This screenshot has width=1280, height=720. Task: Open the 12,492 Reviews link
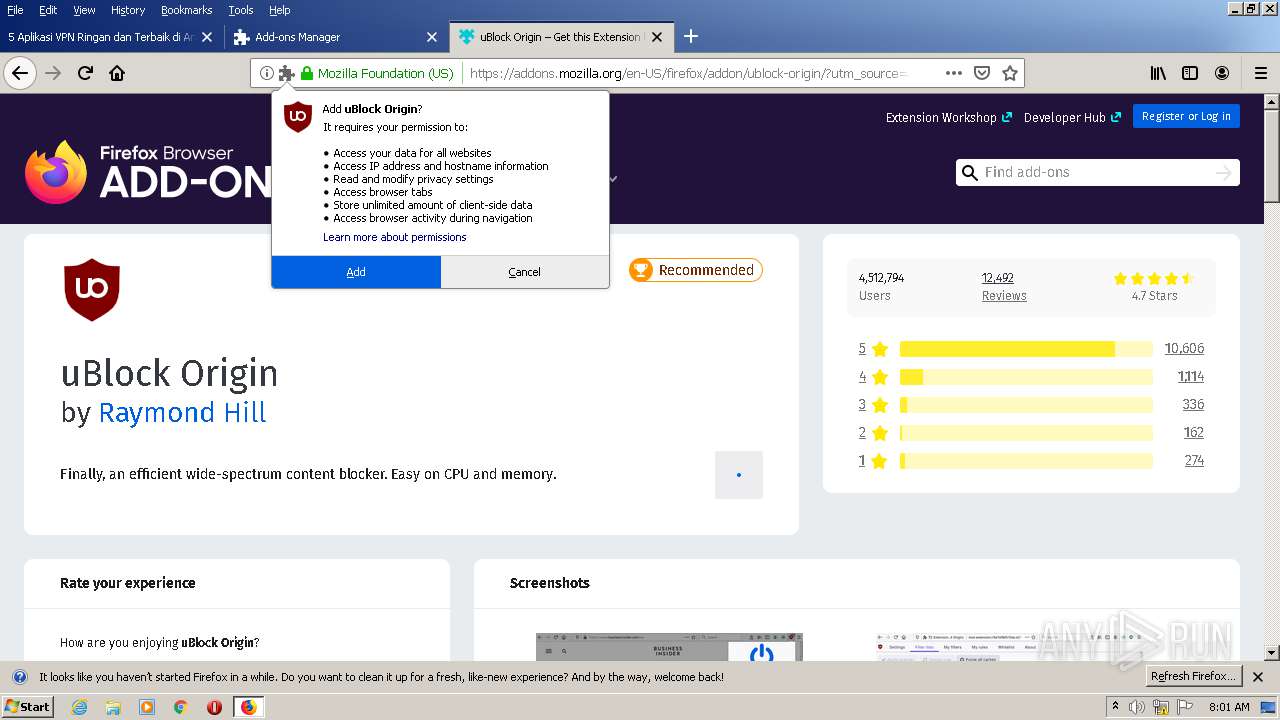pyautogui.click(x=1003, y=286)
